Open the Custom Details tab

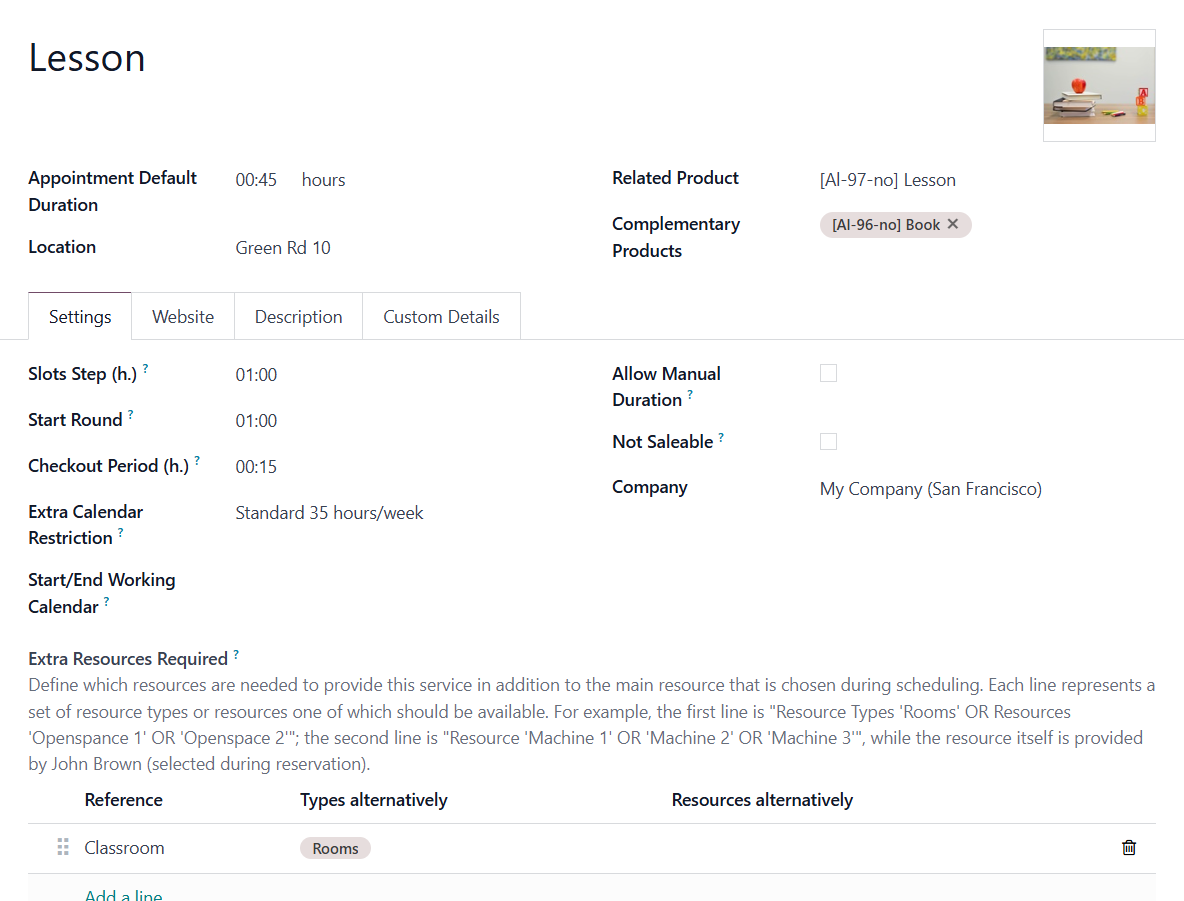click(x=441, y=316)
